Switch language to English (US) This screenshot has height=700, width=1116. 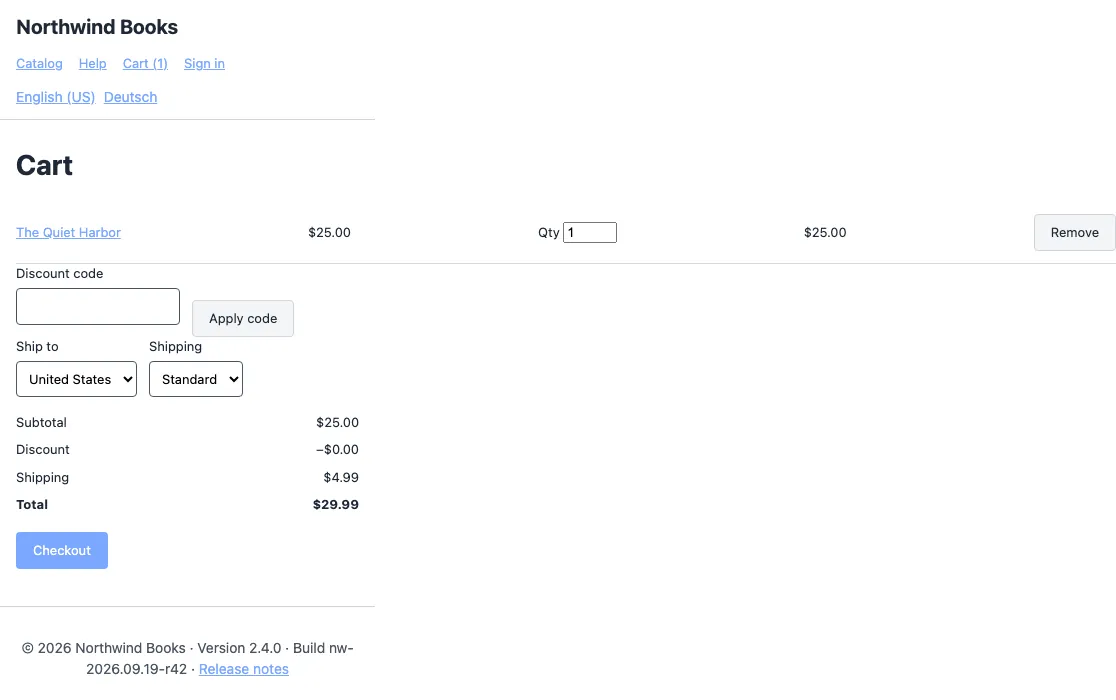point(56,97)
